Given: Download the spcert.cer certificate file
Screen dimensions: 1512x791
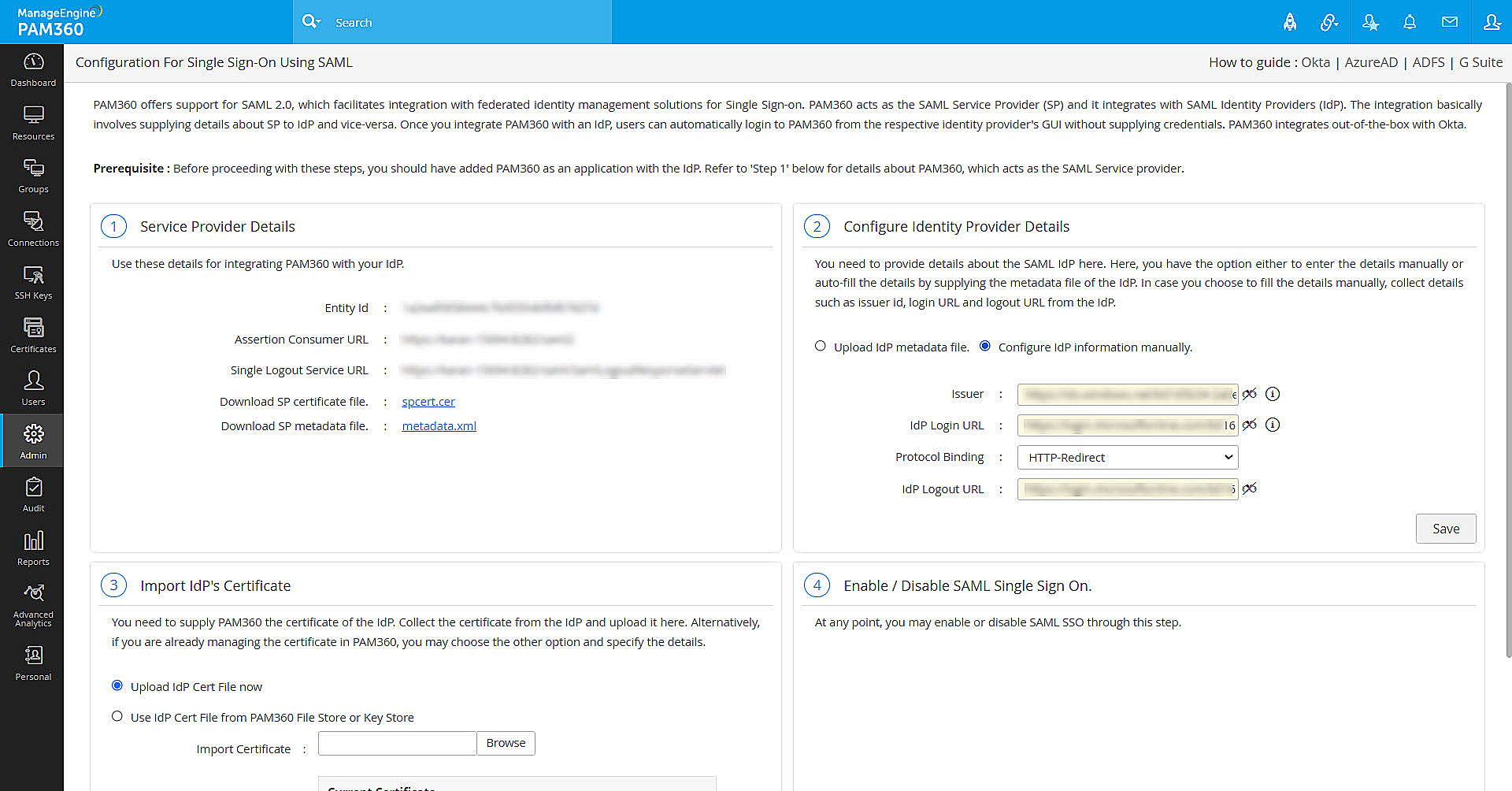Looking at the screenshot, I should pyautogui.click(x=428, y=402).
